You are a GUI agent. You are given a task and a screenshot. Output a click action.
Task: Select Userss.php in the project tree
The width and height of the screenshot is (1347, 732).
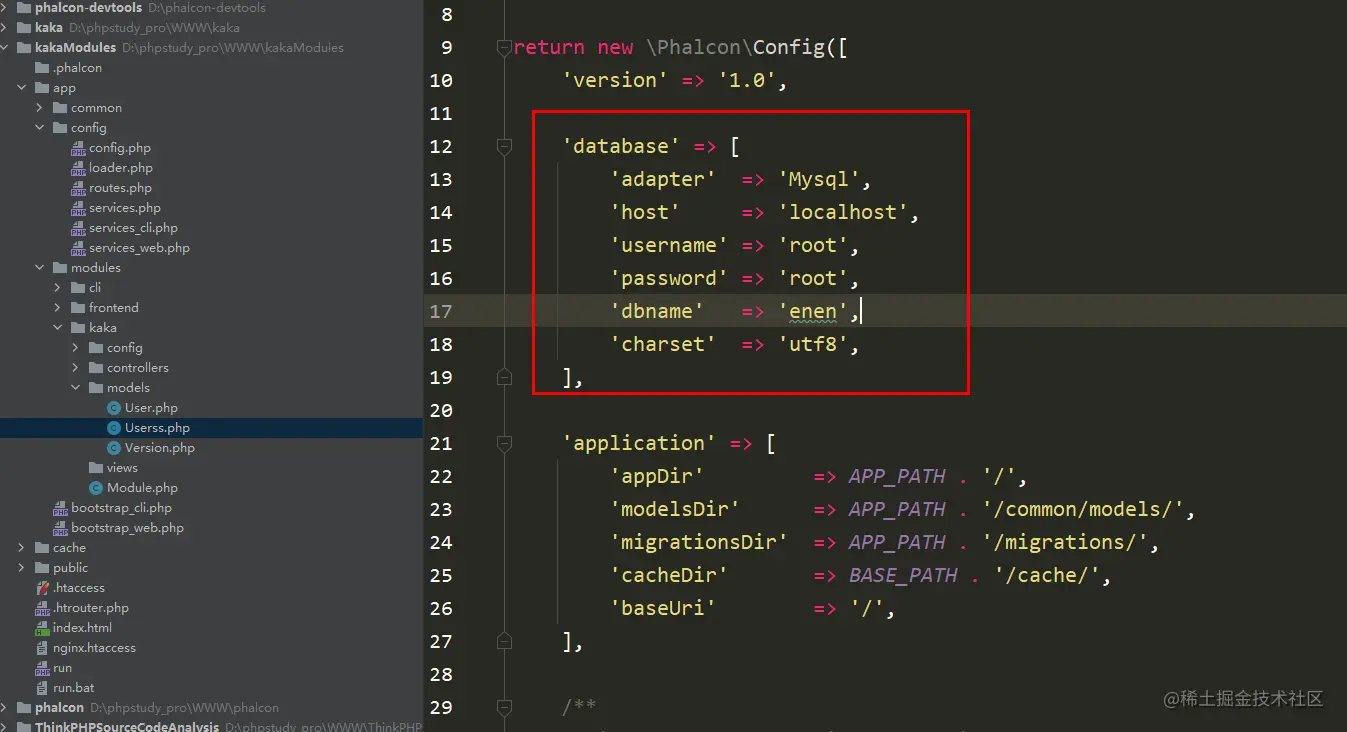[x=211, y=428]
